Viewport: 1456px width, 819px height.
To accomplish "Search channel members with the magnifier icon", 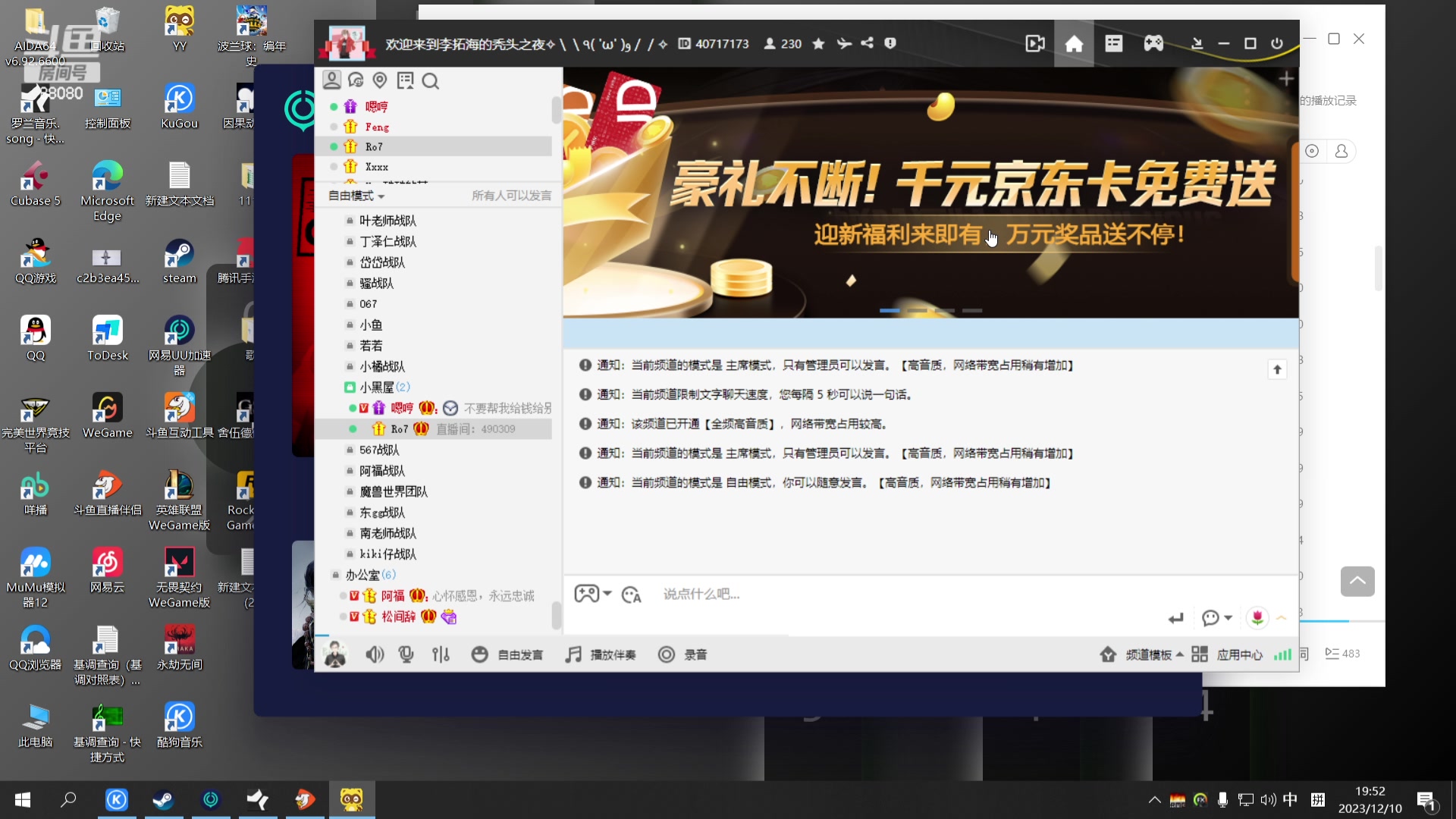I will 431,80.
